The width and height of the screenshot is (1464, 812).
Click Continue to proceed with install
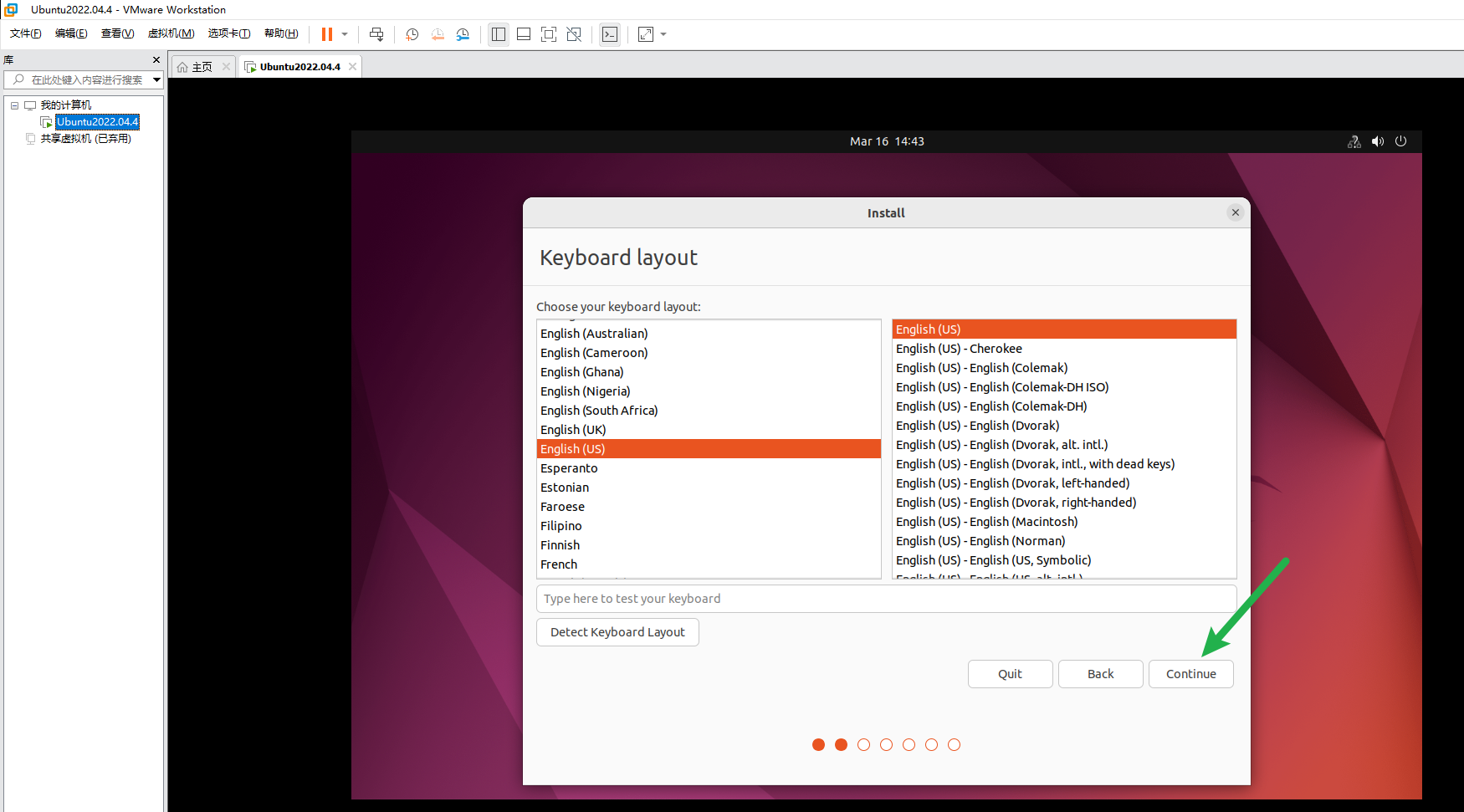(x=1190, y=674)
